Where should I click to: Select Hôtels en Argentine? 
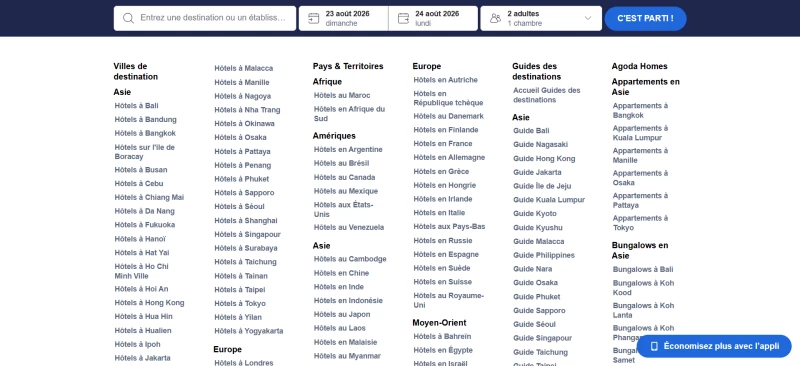click(348, 150)
